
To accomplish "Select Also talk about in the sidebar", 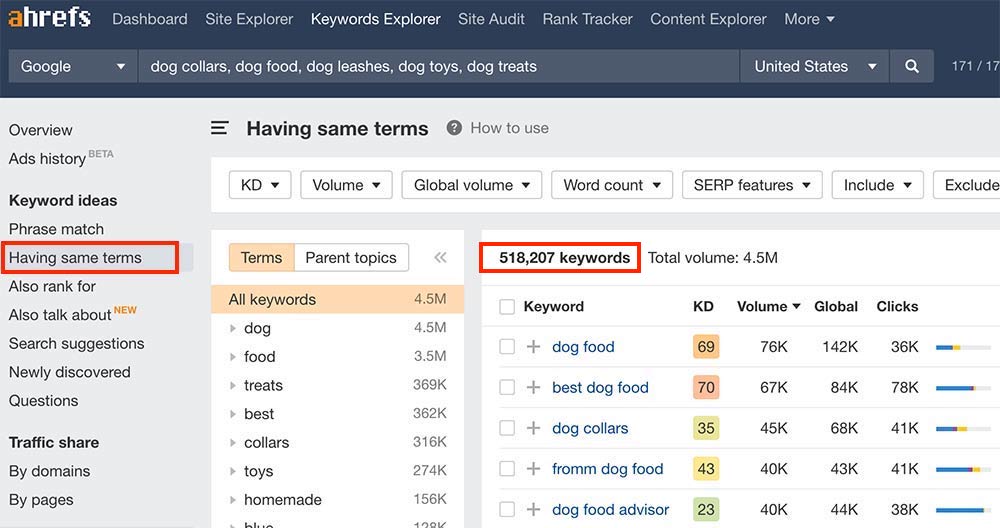I will (x=60, y=315).
